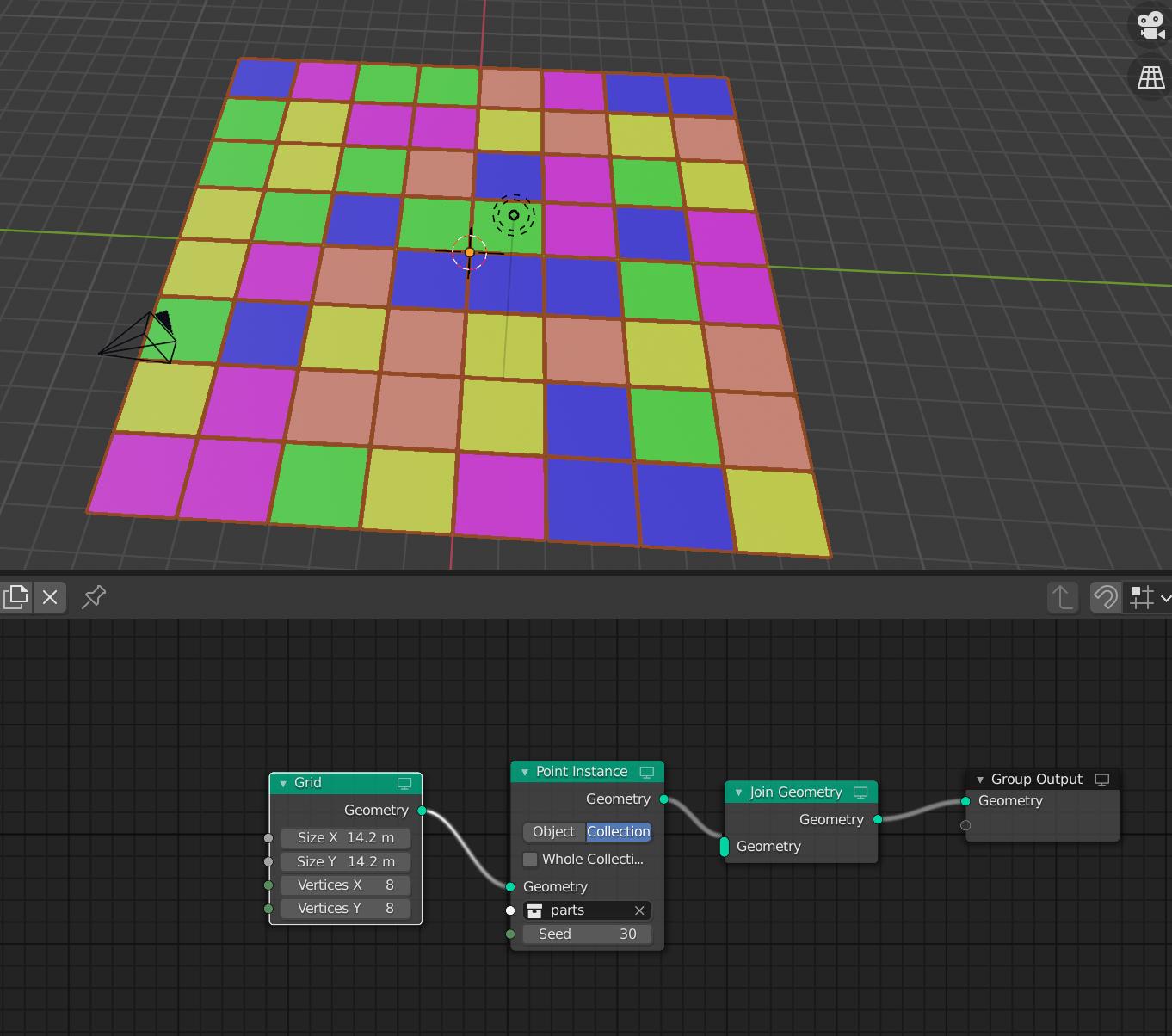Image resolution: width=1172 pixels, height=1036 pixels.
Task: Switch perspective/orthographic grid icon
Action: point(1151,77)
